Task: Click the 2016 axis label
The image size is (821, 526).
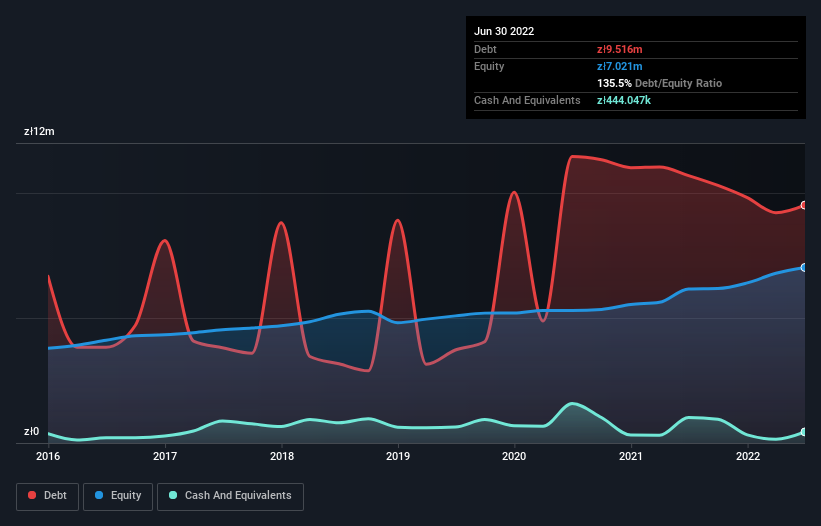Action: tap(48, 456)
